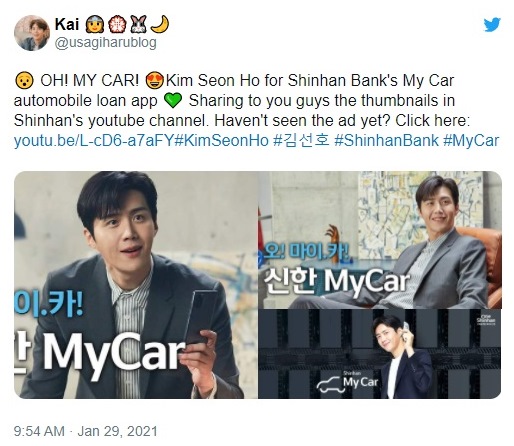Open the @usagiharublog handle

tap(105, 43)
